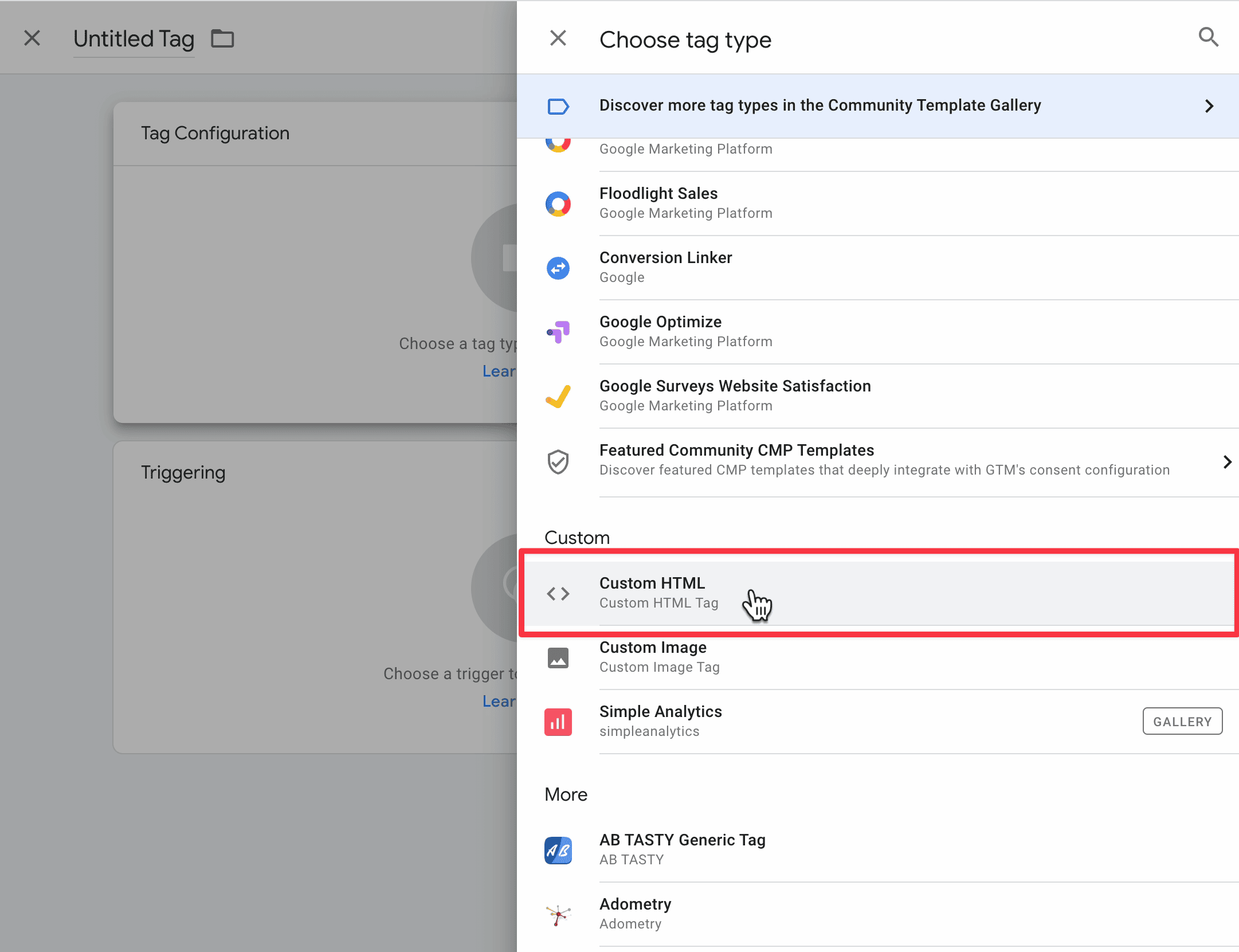The image size is (1239, 952).
Task: Select the Adometry tag type
Action: tap(878, 914)
